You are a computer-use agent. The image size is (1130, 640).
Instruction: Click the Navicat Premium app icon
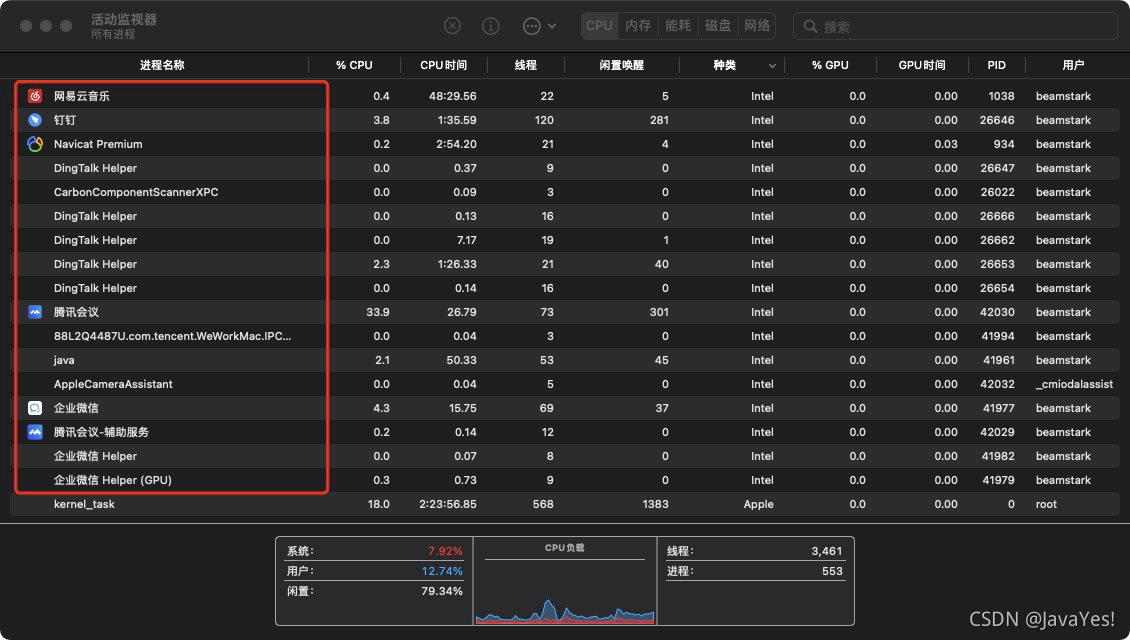coord(35,144)
